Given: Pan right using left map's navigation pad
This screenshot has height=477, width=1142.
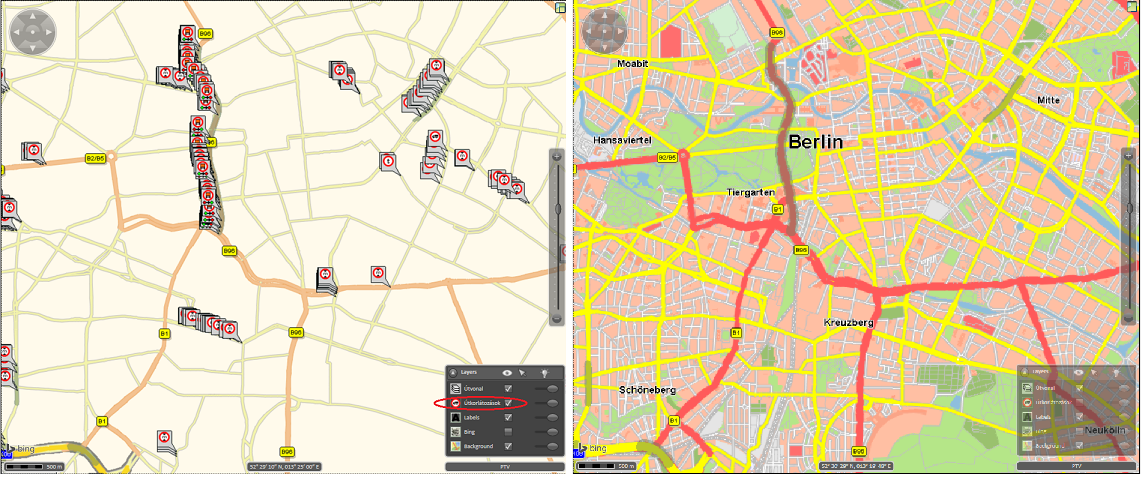Looking at the screenshot, I should click(x=49, y=34).
